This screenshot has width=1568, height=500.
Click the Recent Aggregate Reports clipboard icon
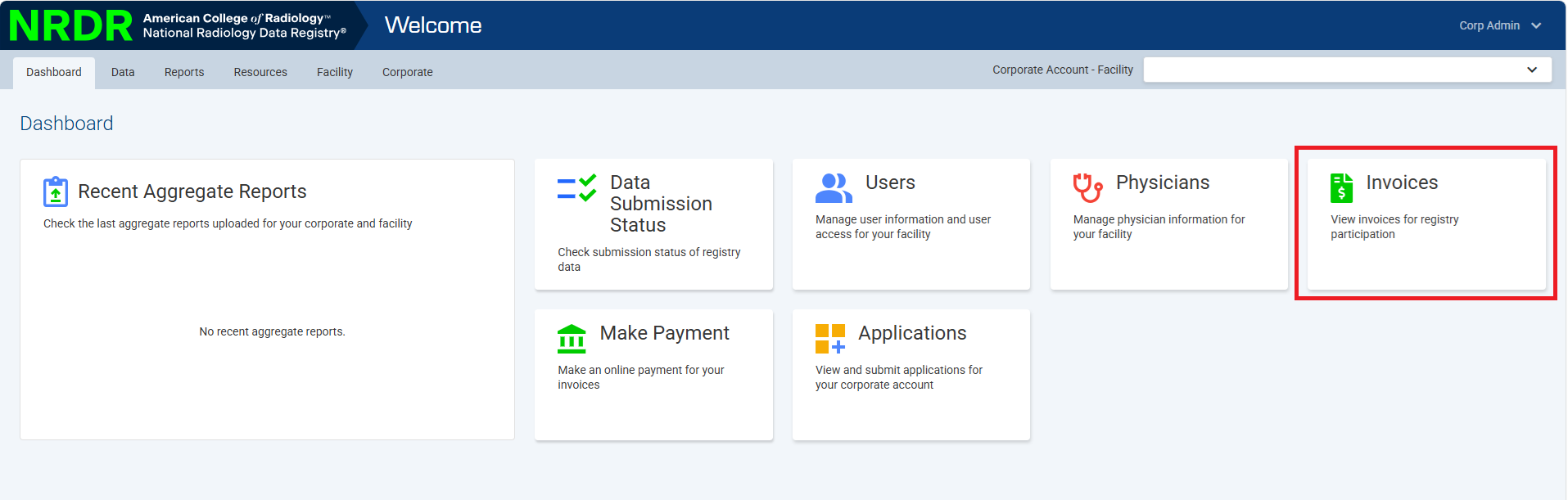pyautogui.click(x=56, y=191)
